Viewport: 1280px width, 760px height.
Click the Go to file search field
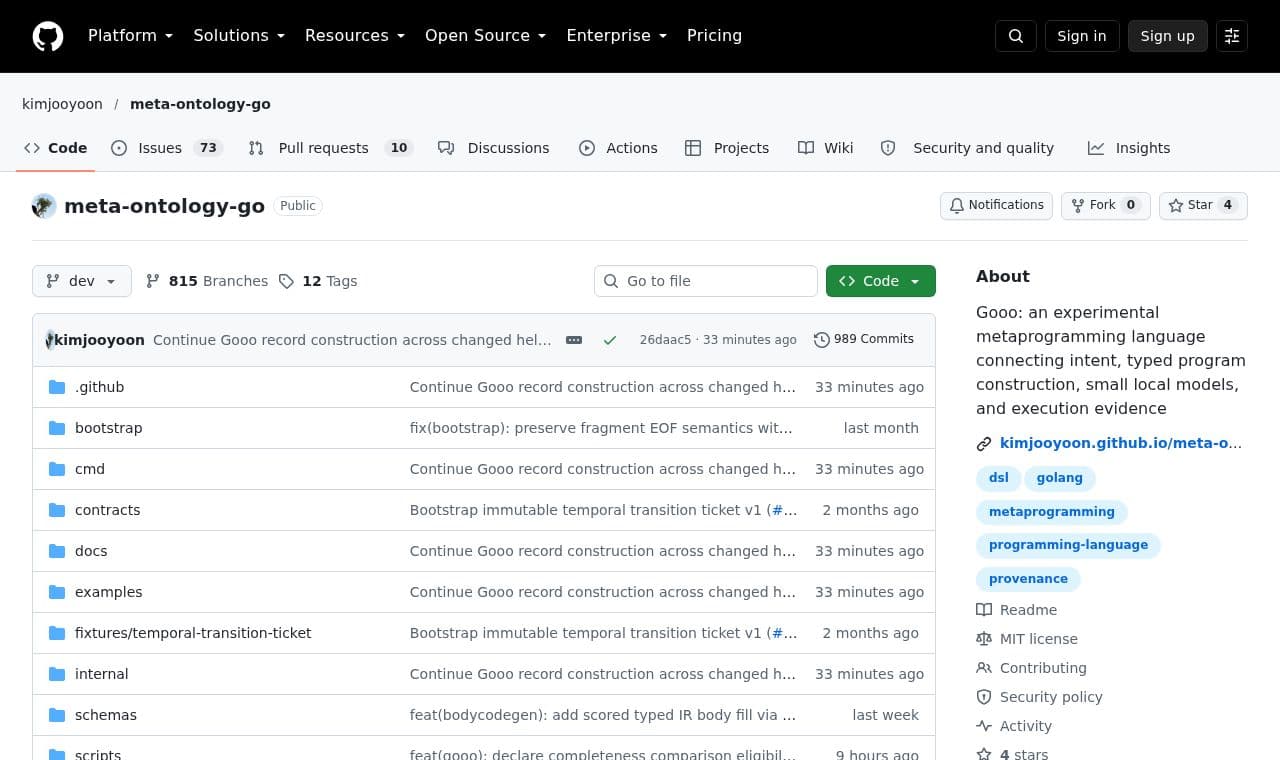coord(706,281)
